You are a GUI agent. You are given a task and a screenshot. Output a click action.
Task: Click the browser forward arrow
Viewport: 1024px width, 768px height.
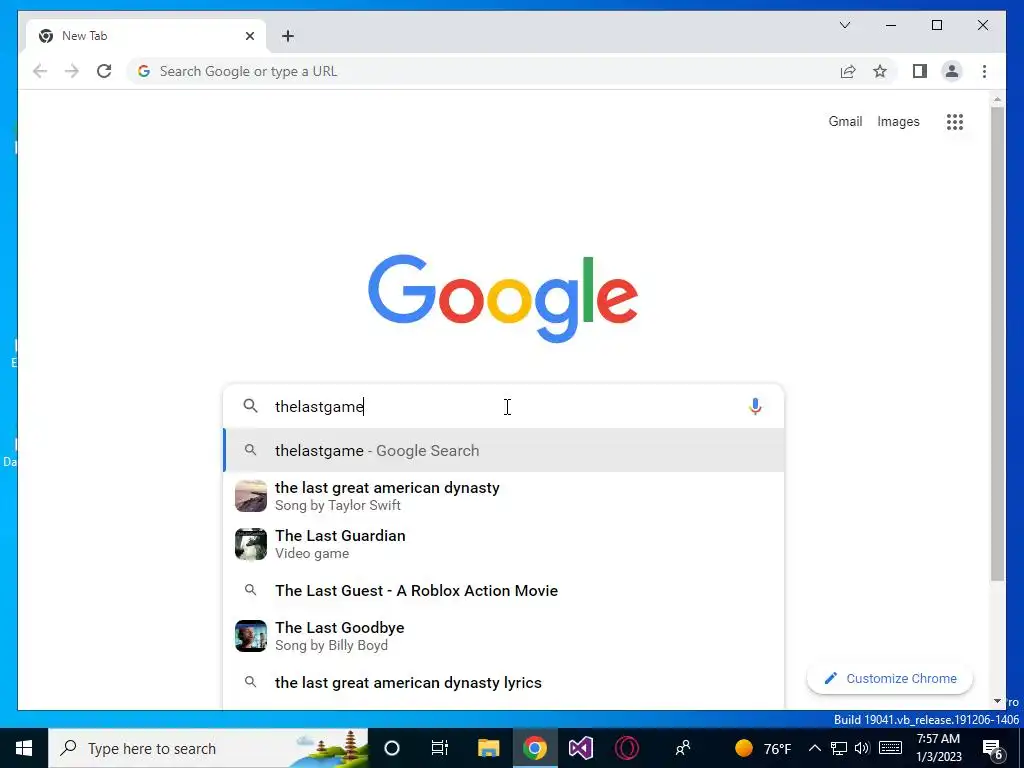click(72, 71)
